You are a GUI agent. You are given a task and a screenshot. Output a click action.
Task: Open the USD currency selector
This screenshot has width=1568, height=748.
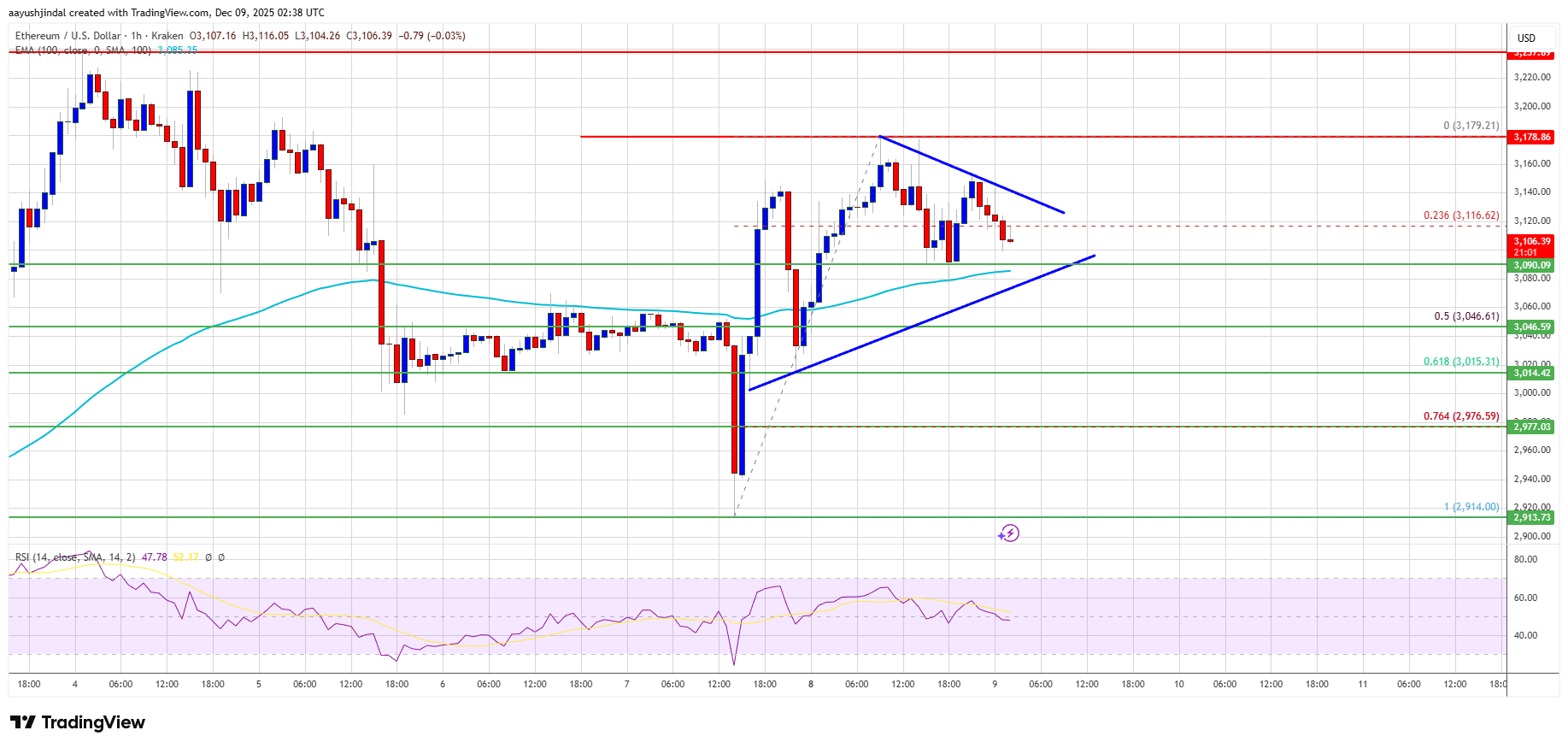(x=1526, y=38)
